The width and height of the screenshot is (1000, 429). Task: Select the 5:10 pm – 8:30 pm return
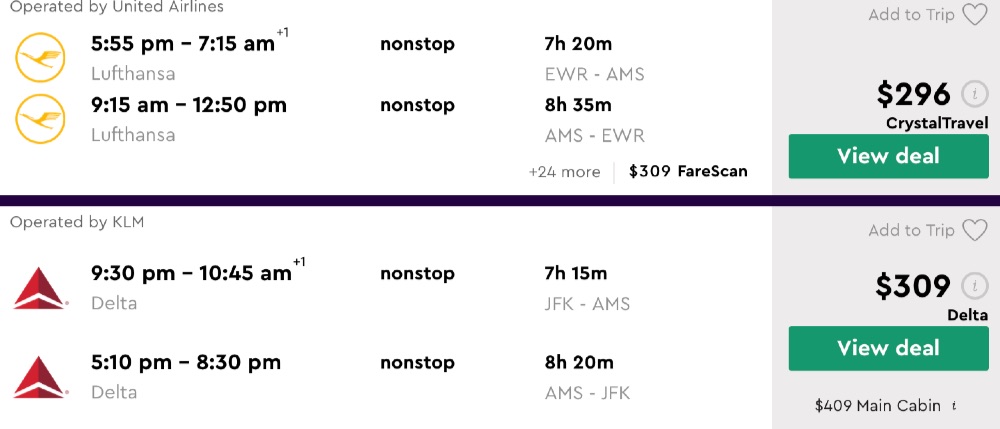tap(186, 362)
